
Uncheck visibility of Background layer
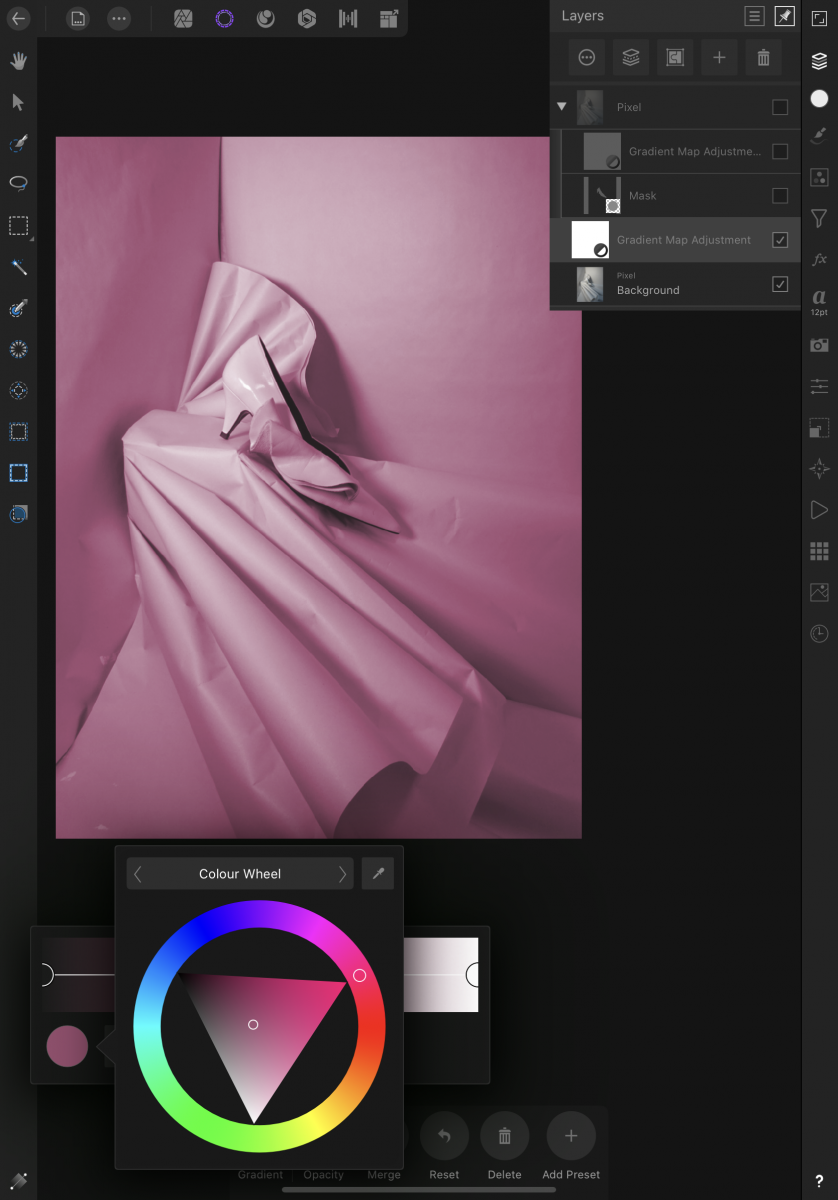click(x=780, y=284)
